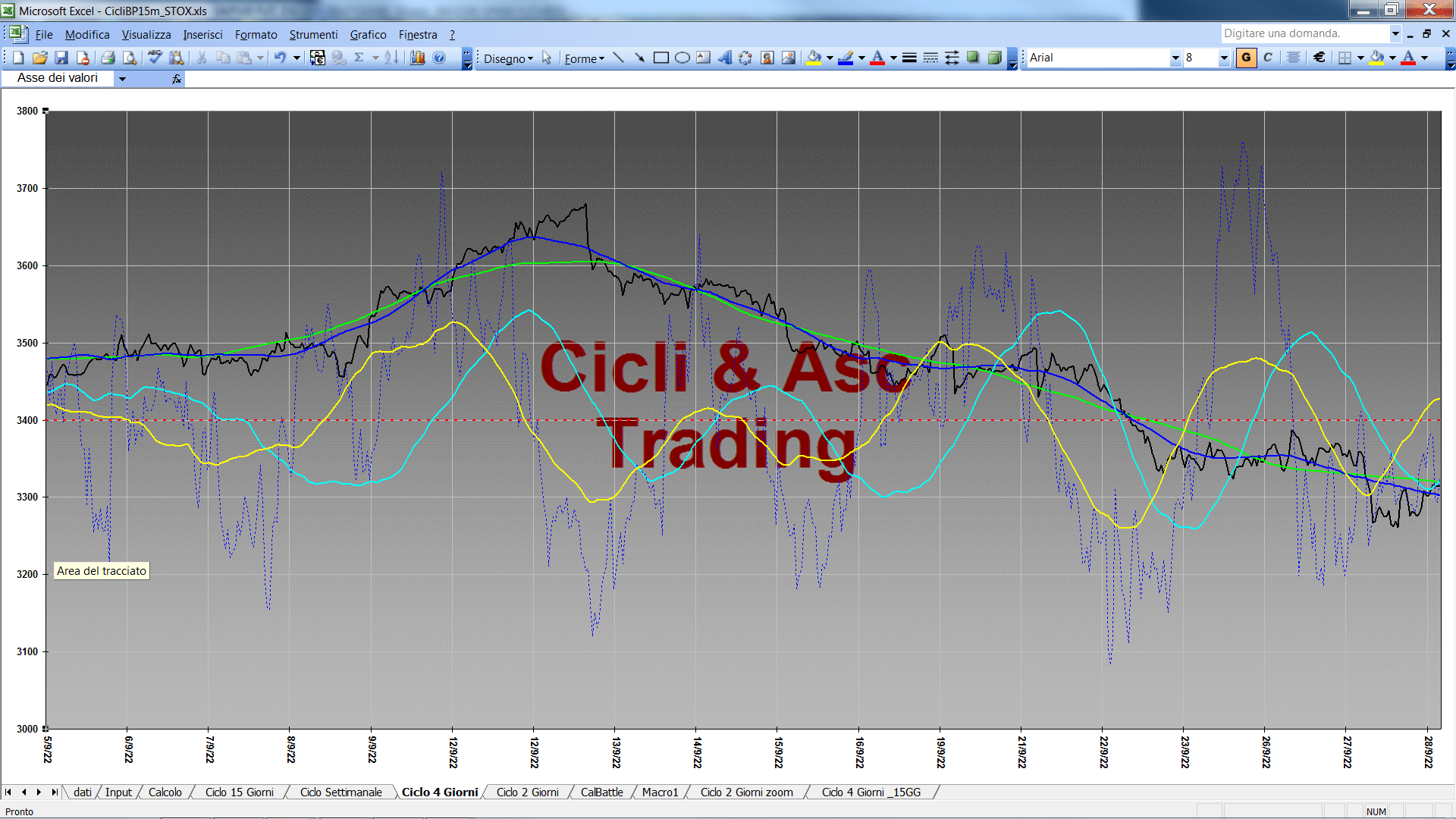
Task: Open the Visualizza menu
Action: tap(146, 35)
